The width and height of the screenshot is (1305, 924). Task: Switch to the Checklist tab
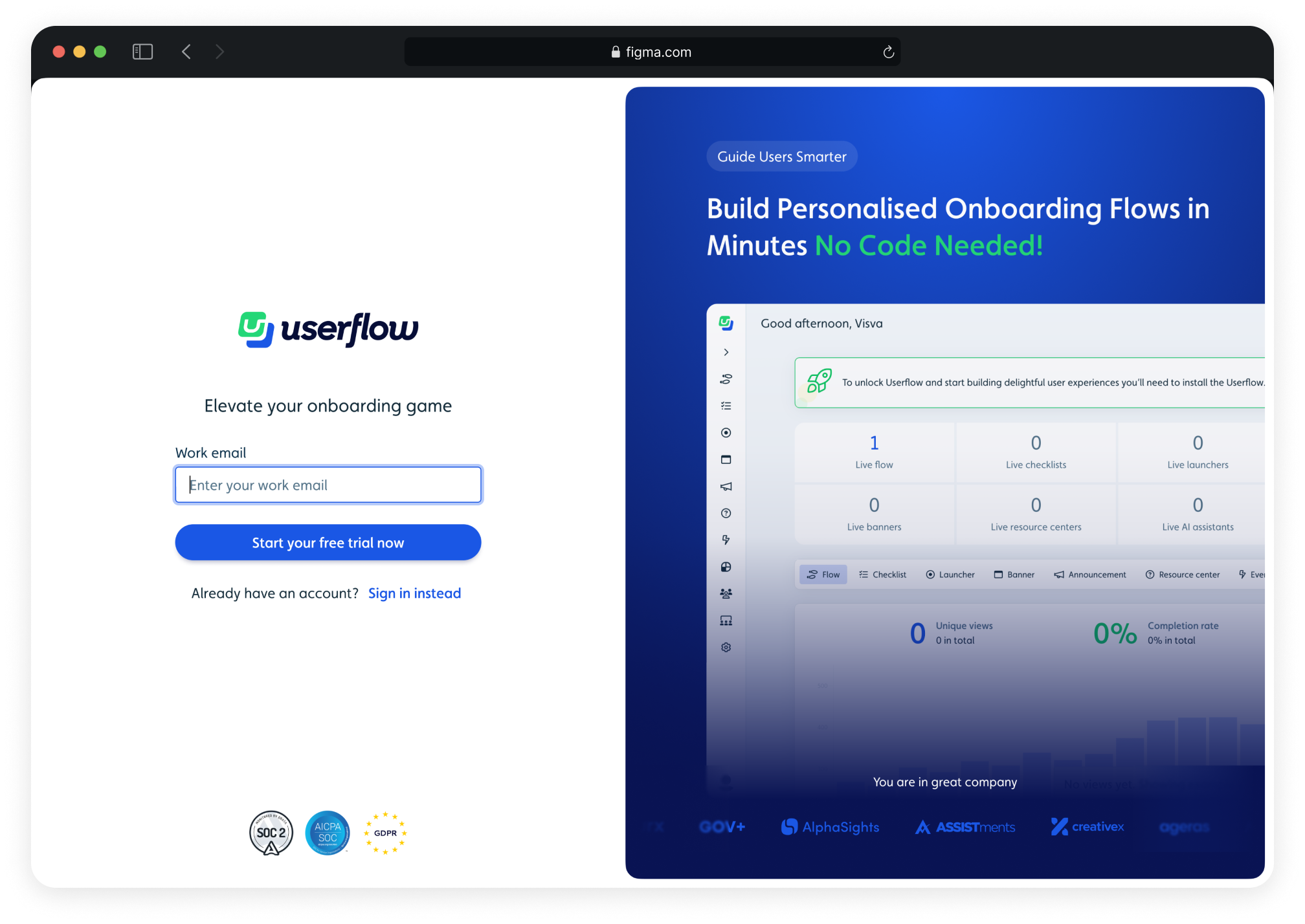[882, 575]
